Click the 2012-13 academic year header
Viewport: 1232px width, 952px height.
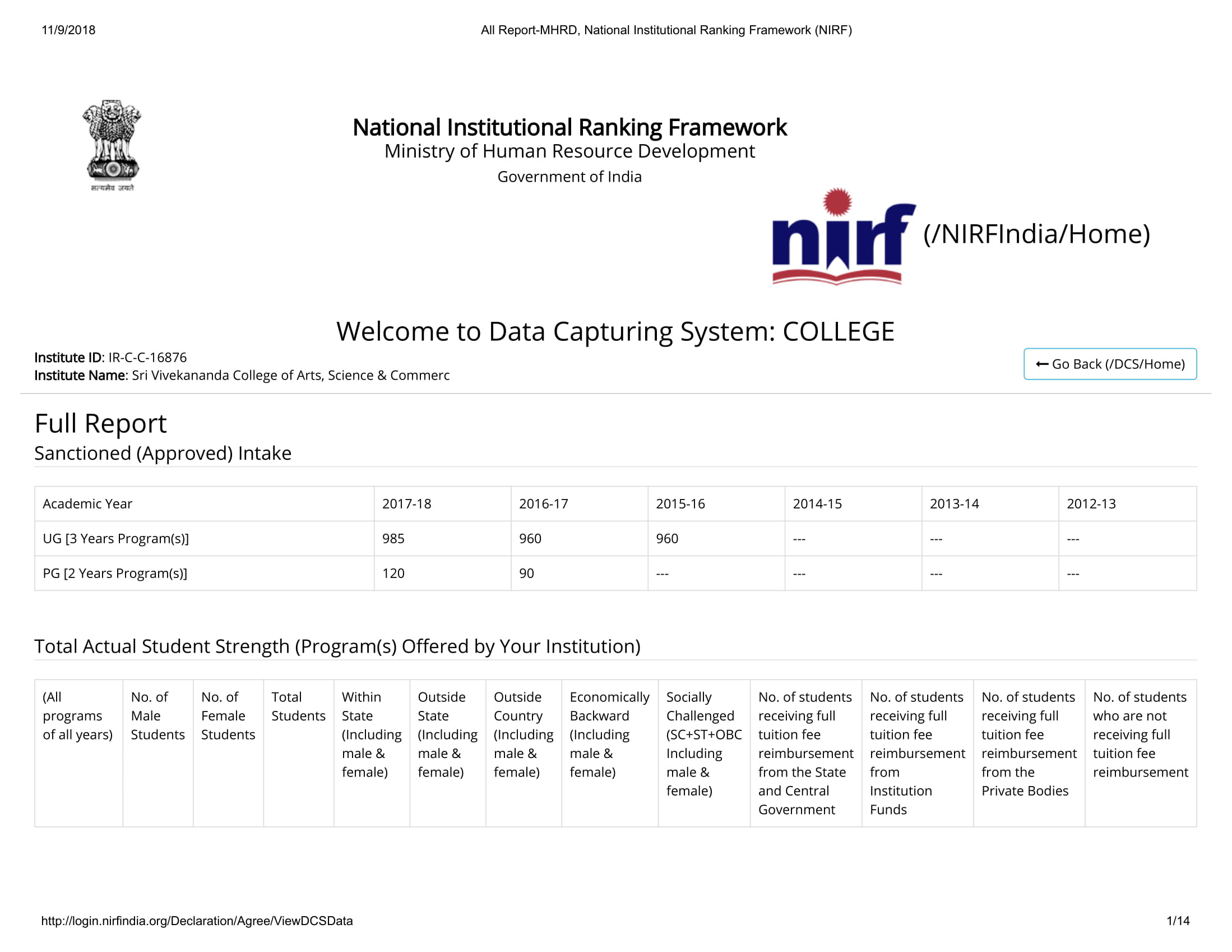coord(1091,503)
